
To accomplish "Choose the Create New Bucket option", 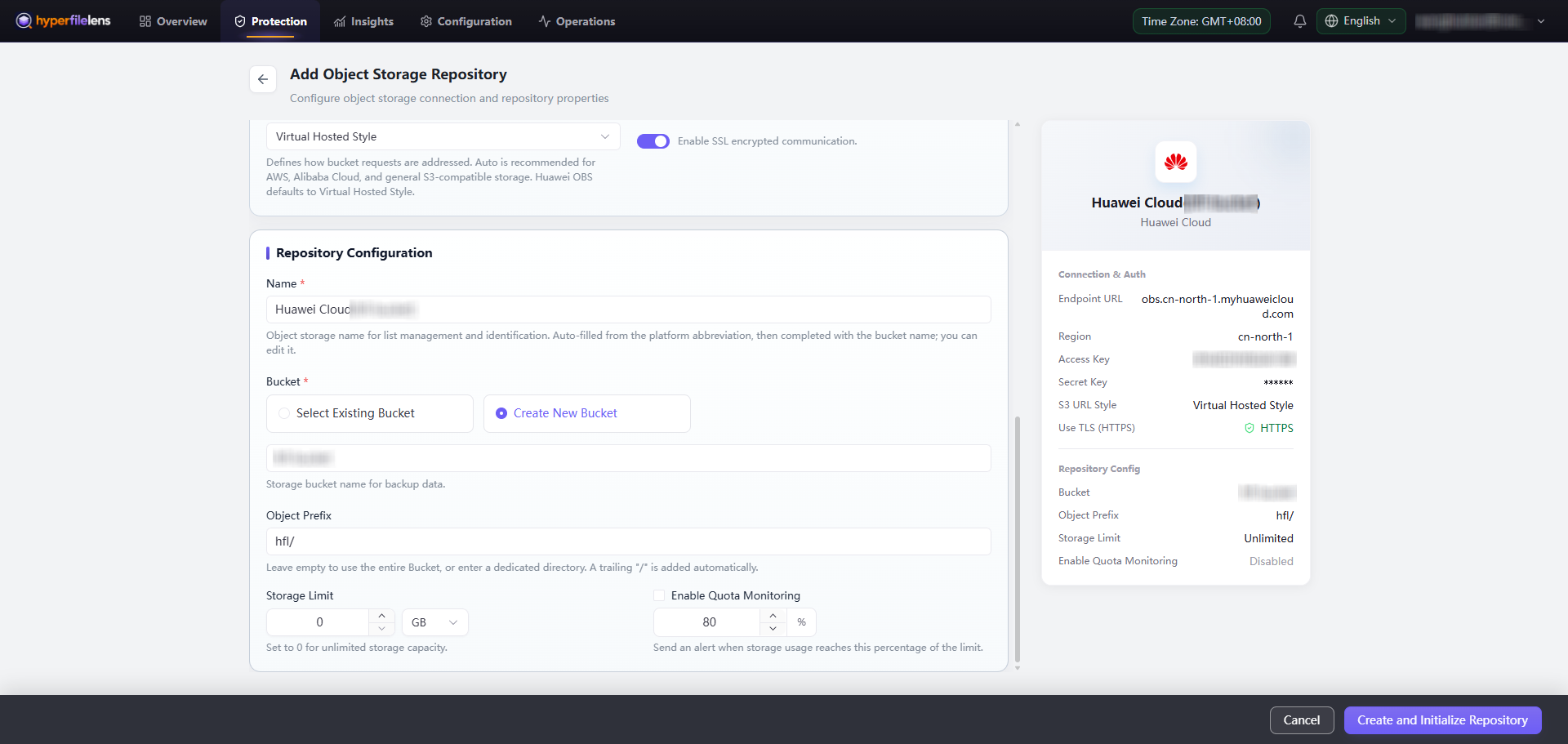I will tap(587, 413).
